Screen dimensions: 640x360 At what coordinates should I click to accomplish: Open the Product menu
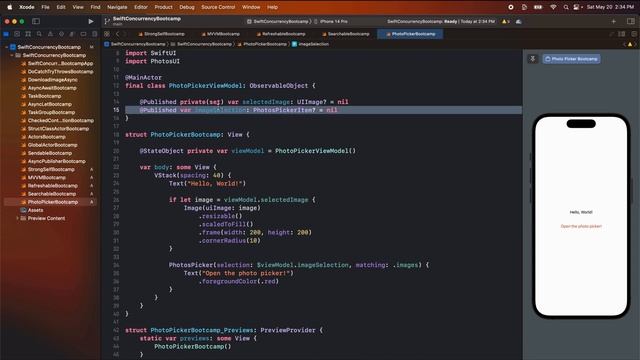(x=163, y=7)
